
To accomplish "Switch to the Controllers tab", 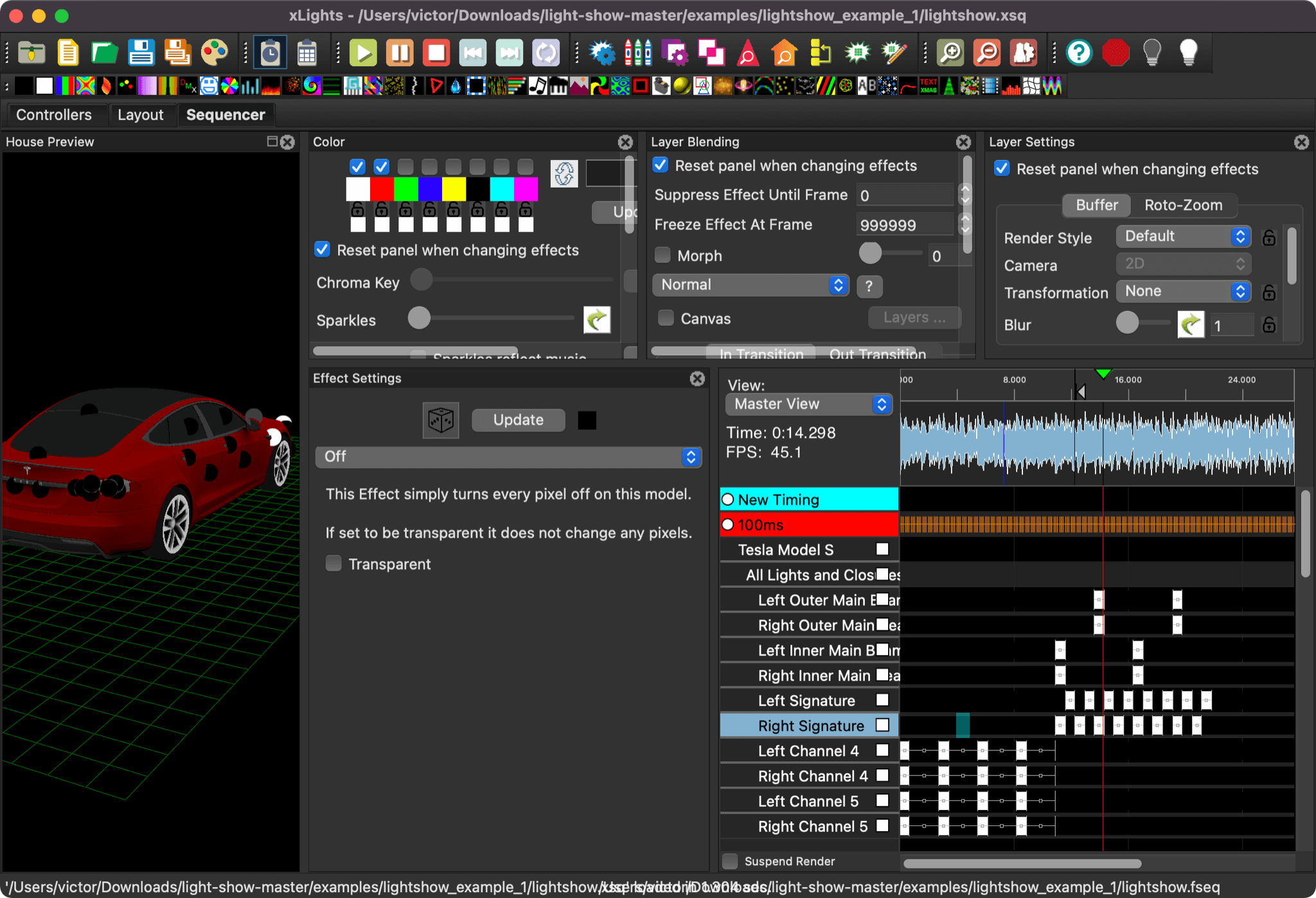I will point(54,115).
